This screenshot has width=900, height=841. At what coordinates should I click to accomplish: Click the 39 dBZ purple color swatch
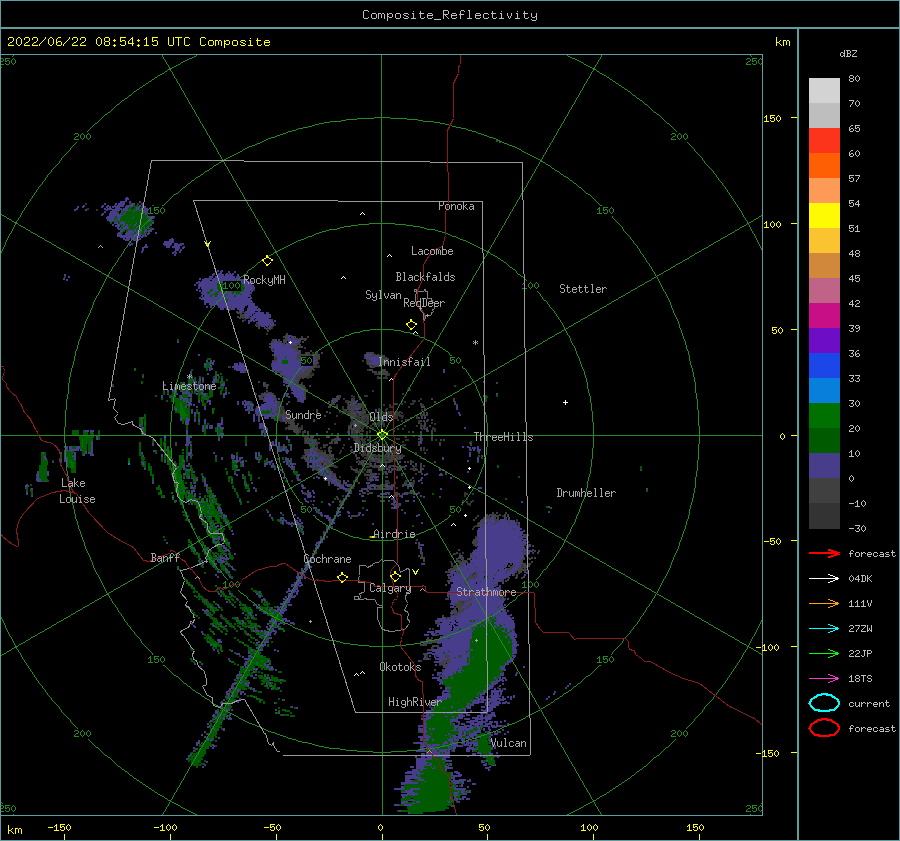click(x=824, y=340)
